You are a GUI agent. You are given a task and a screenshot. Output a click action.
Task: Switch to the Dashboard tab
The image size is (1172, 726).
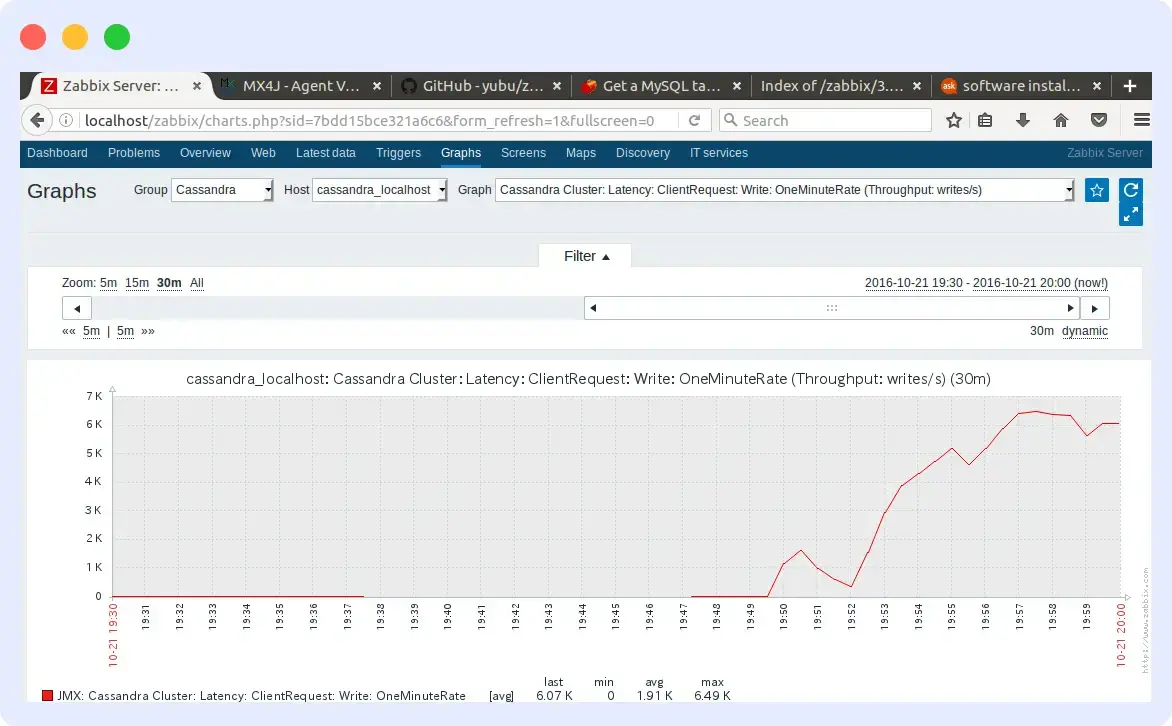(x=57, y=153)
